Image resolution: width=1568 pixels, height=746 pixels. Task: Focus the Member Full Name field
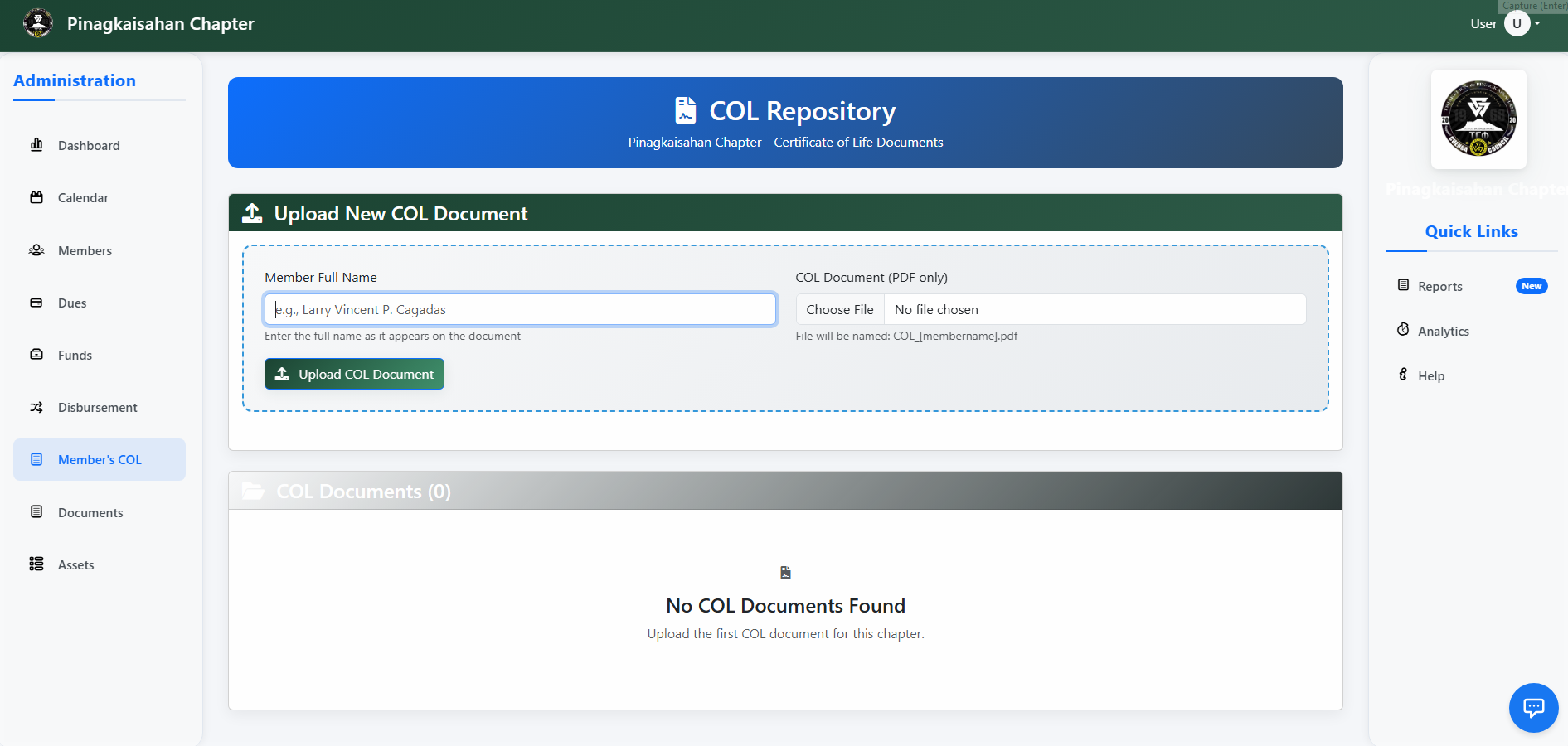[x=520, y=309]
